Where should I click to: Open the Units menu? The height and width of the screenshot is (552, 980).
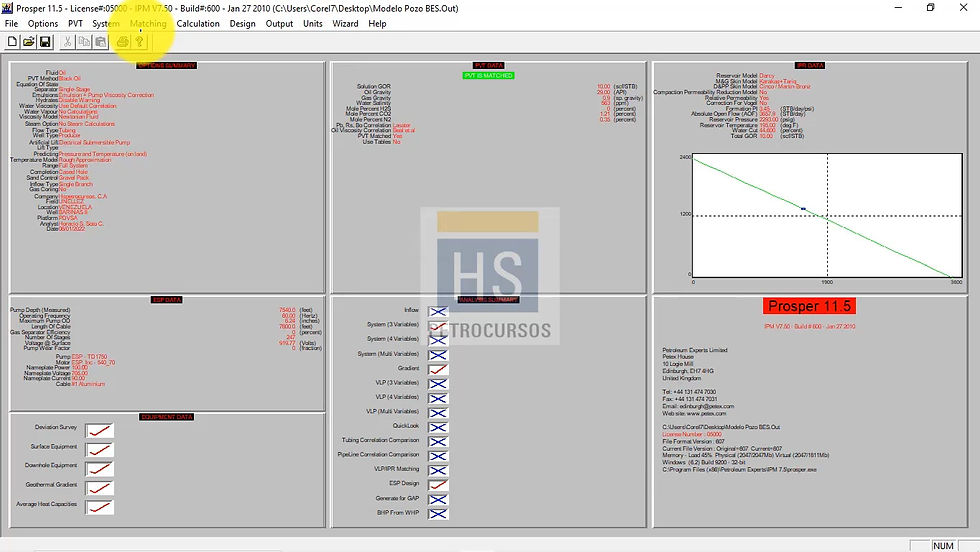pyautogui.click(x=312, y=24)
